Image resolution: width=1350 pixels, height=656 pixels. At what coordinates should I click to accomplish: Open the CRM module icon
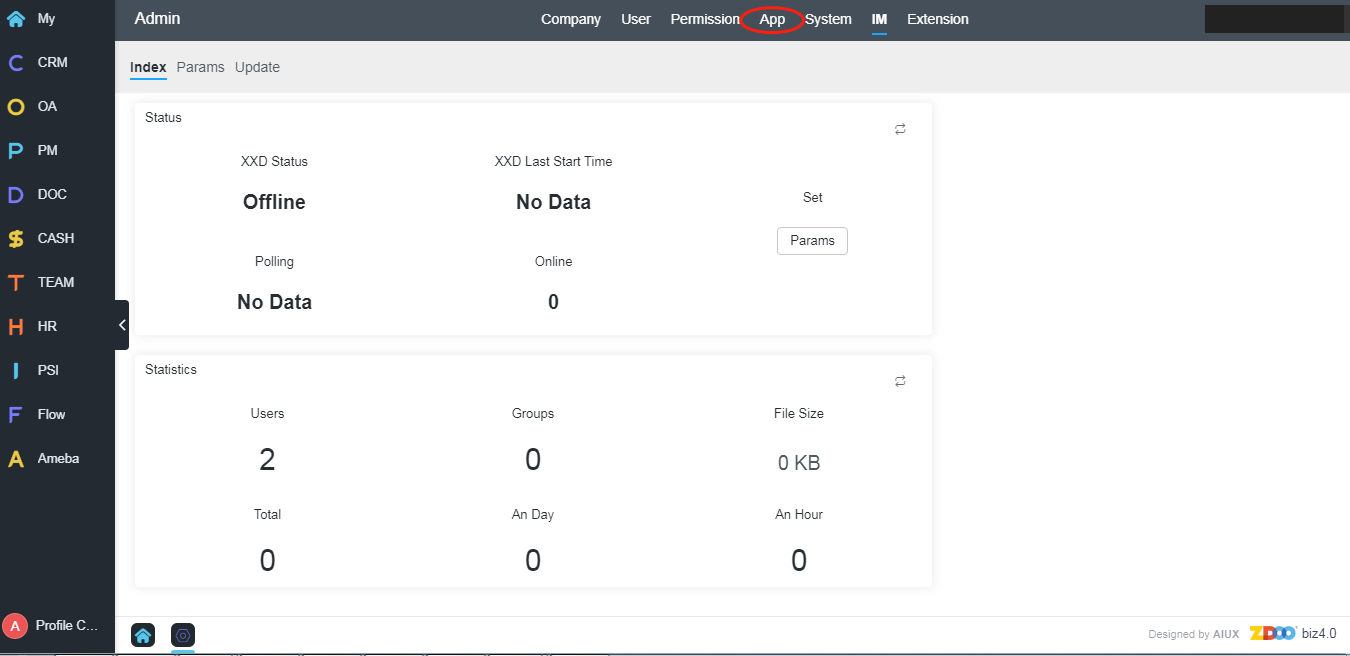(x=16, y=62)
